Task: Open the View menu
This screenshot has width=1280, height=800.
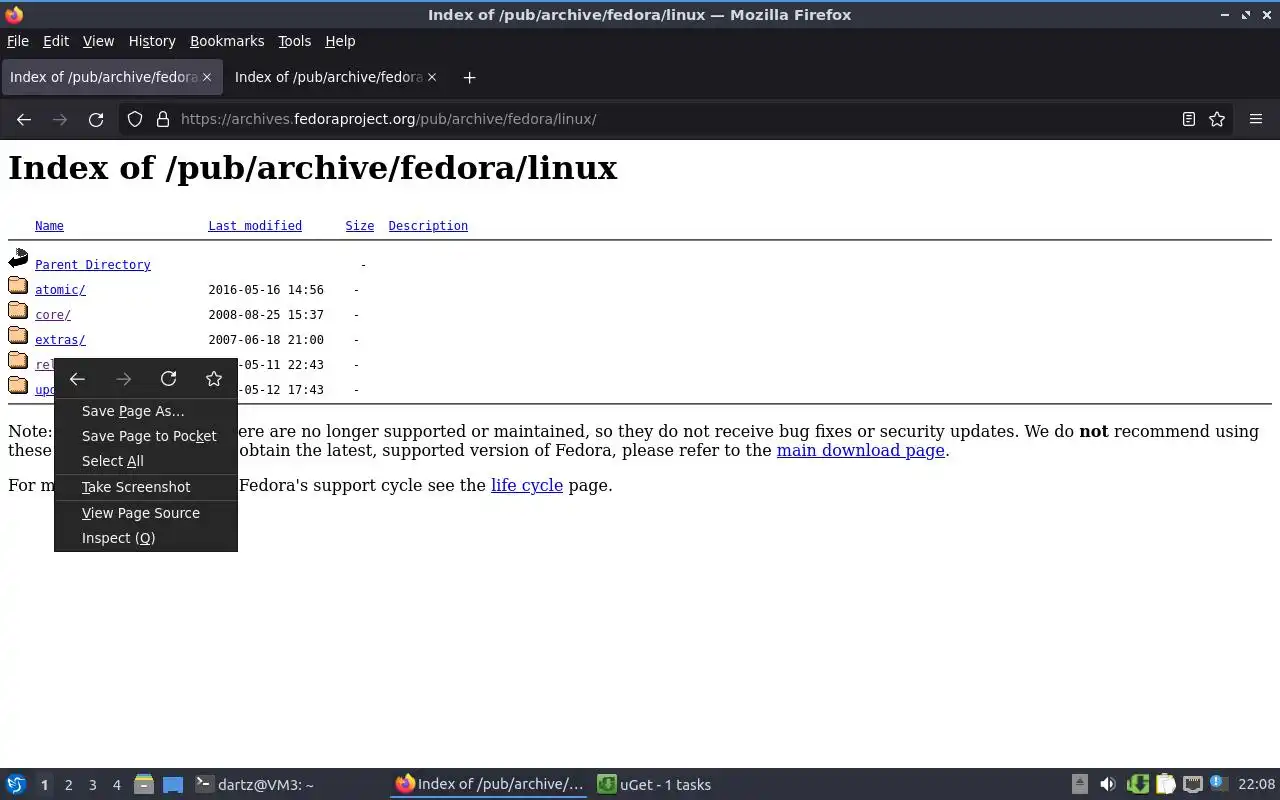Action: click(x=98, y=41)
